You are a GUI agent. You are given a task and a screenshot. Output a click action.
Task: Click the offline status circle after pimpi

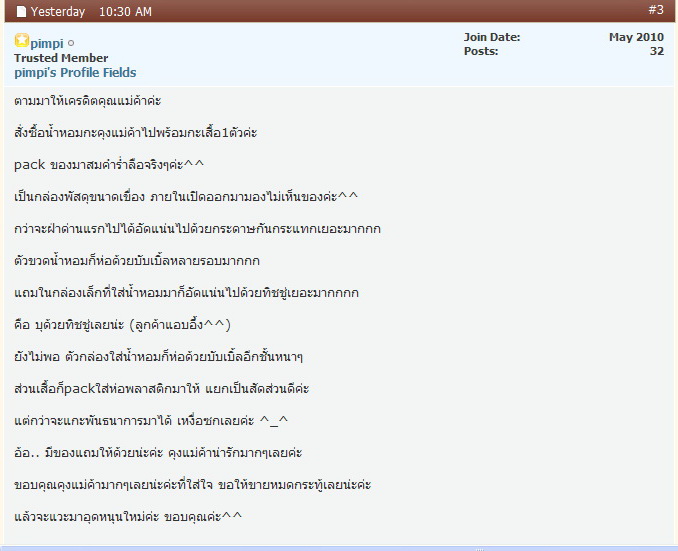click(x=70, y=43)
